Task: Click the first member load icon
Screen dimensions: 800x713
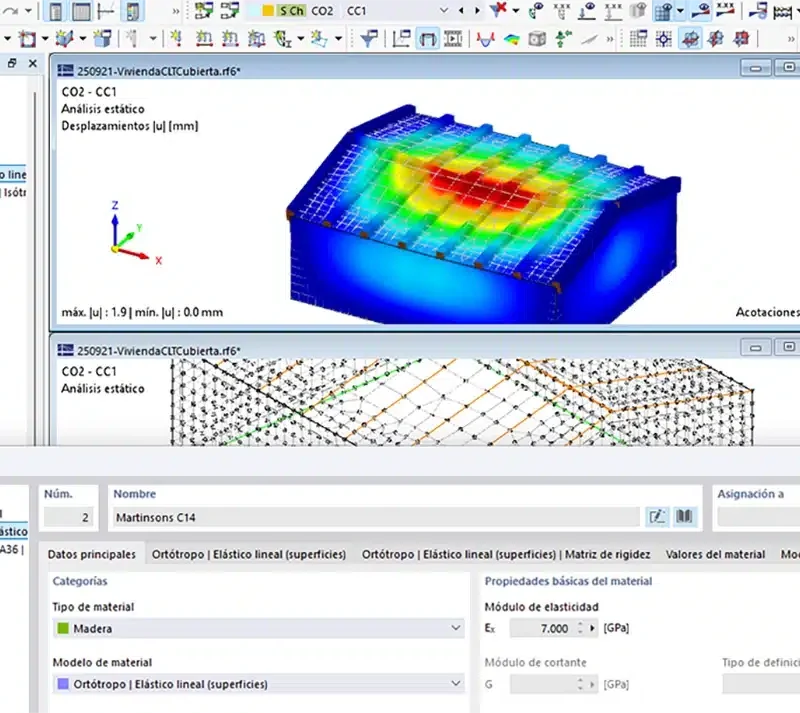Action: tap(204, 39)
